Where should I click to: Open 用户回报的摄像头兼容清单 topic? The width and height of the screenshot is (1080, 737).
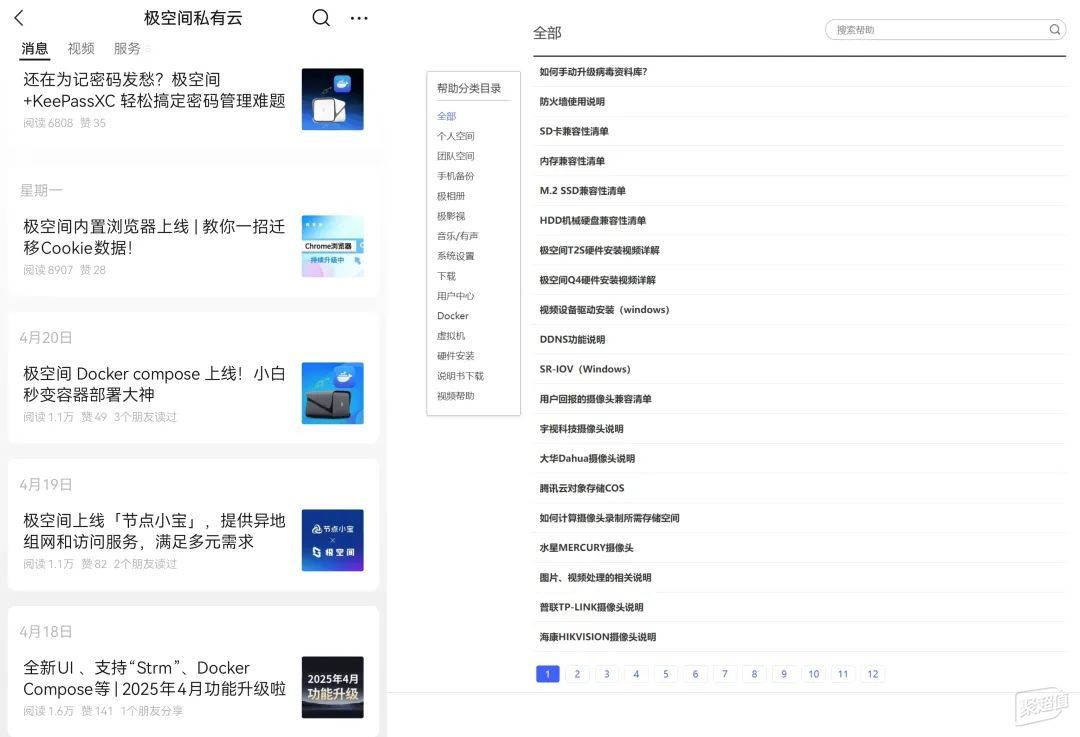595,399
